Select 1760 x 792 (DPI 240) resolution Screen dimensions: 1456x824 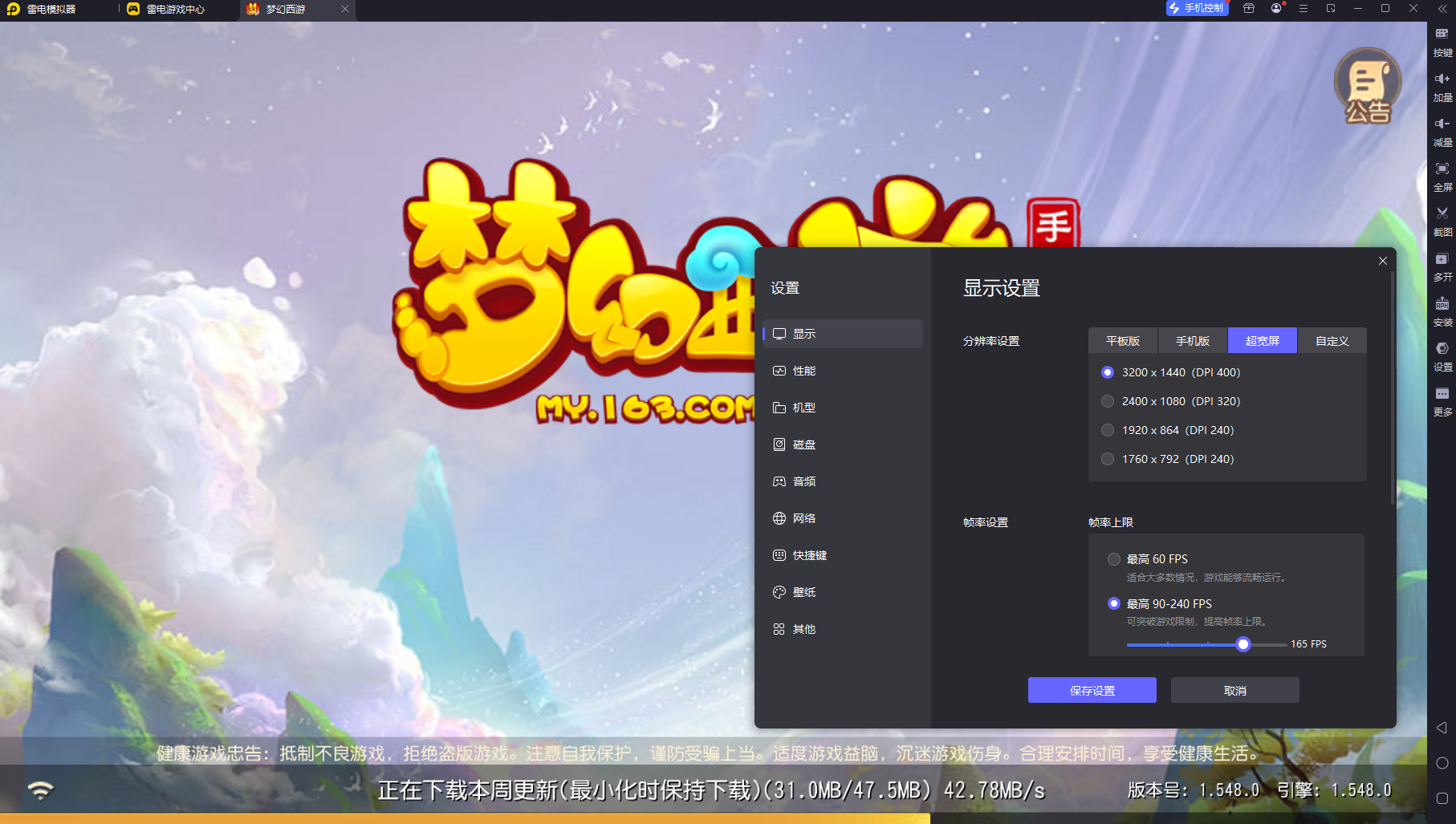(x=1168, y=459)
